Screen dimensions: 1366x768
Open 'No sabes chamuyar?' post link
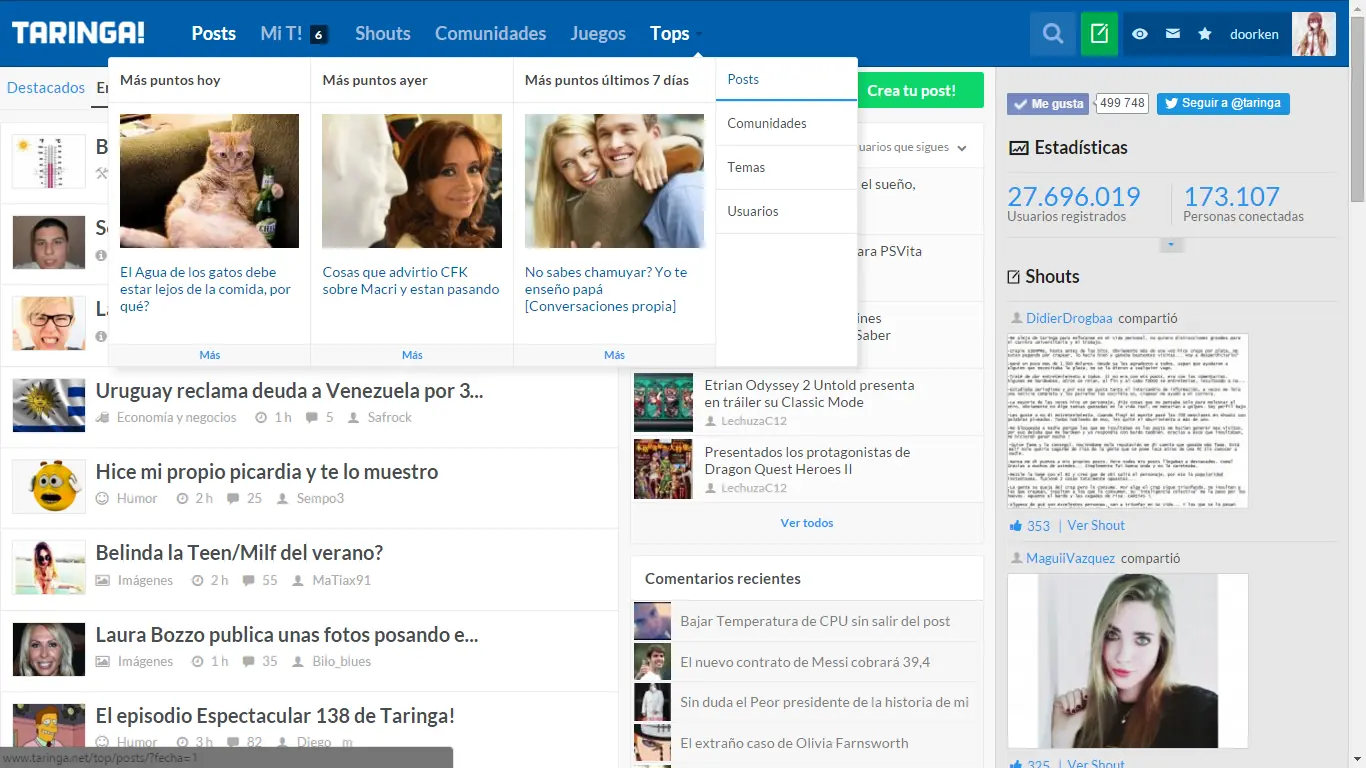(x=606, y=289)
